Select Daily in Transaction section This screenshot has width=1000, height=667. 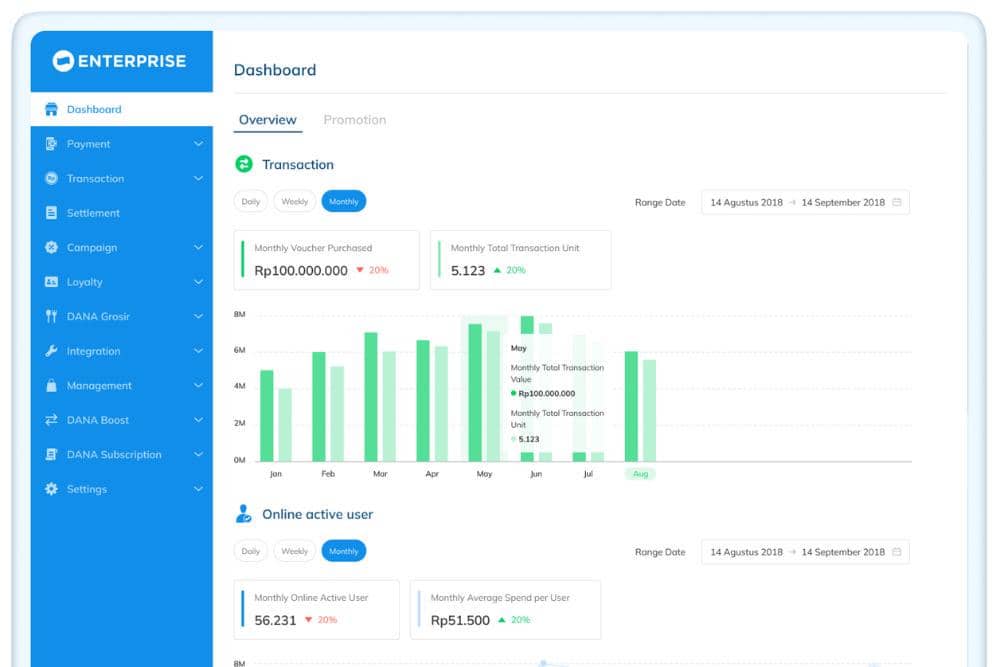tap(250, 202)
